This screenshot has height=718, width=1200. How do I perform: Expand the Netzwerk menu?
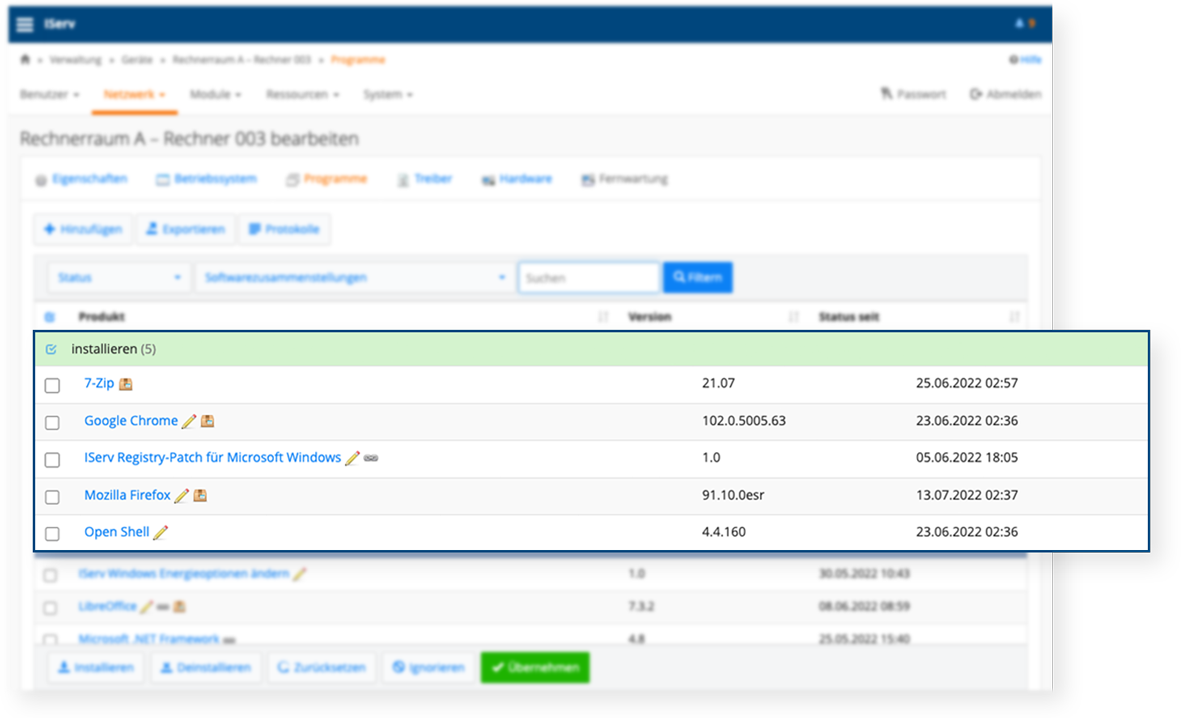point(134,94)
